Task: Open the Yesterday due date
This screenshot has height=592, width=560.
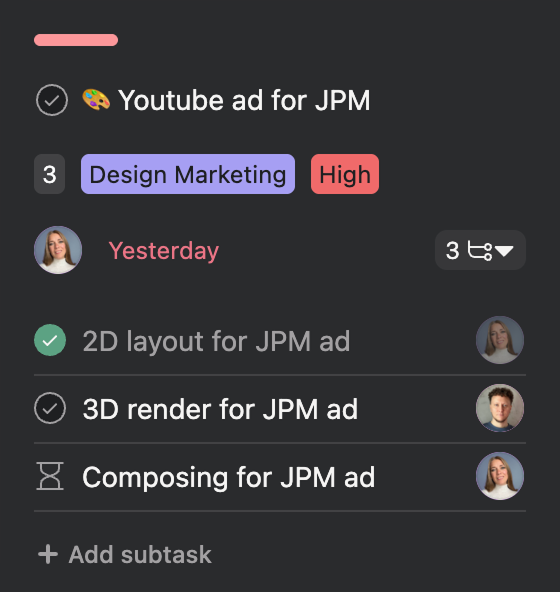Action: tap(164, 250)
